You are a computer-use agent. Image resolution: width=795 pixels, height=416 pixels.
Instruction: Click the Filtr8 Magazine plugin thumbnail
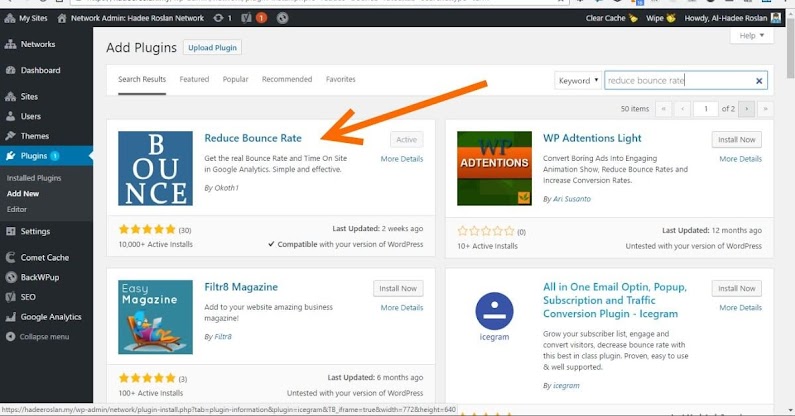(x=155, y=317)
